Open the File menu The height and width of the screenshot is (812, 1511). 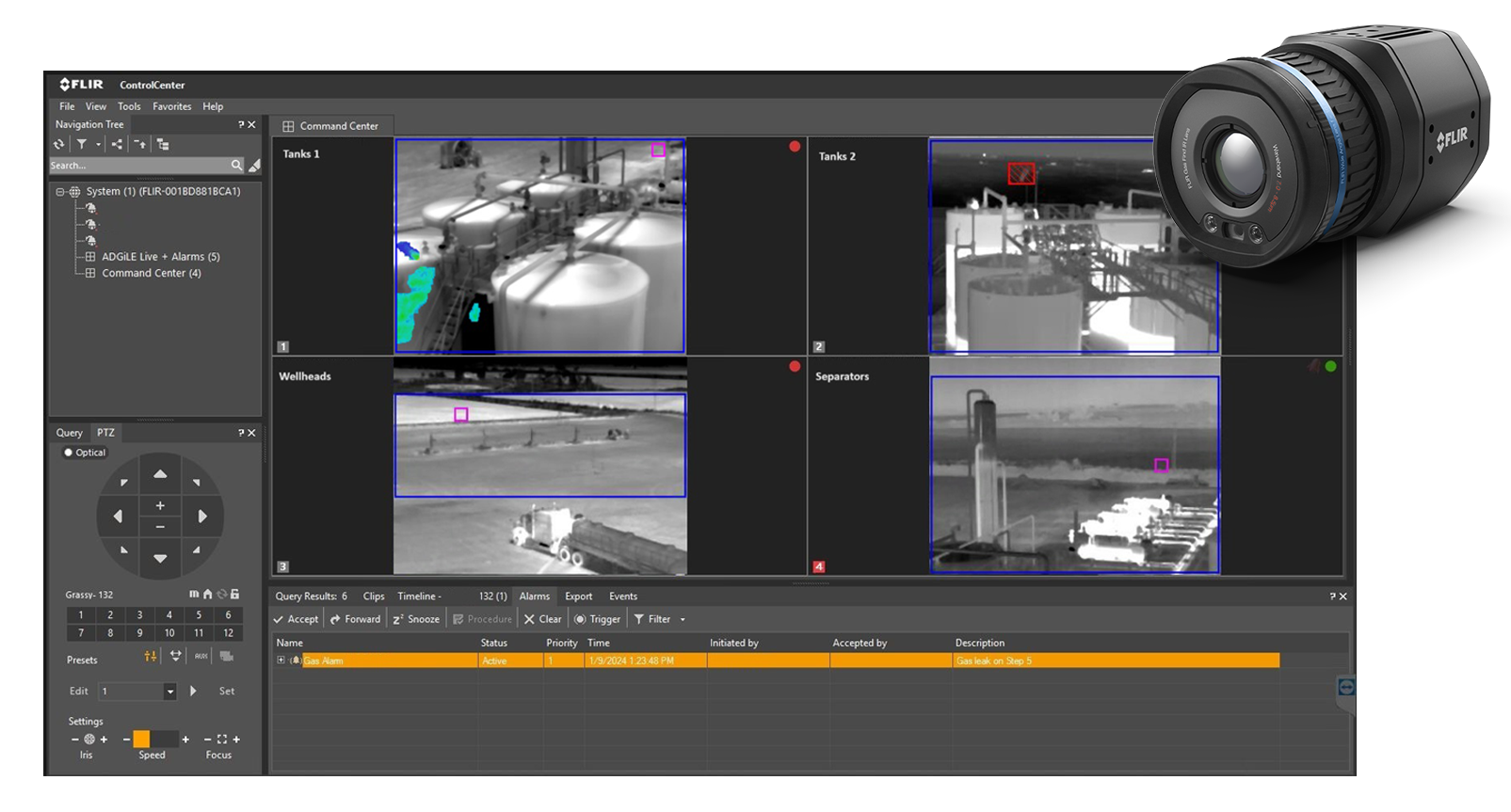pos(67,106)
